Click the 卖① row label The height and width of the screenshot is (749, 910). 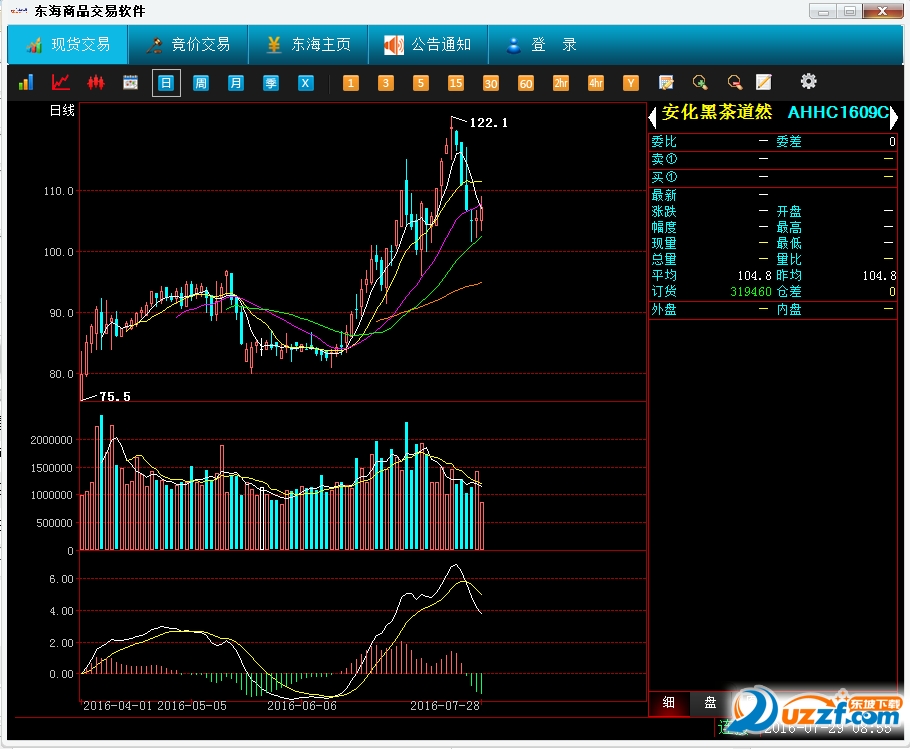664,159
